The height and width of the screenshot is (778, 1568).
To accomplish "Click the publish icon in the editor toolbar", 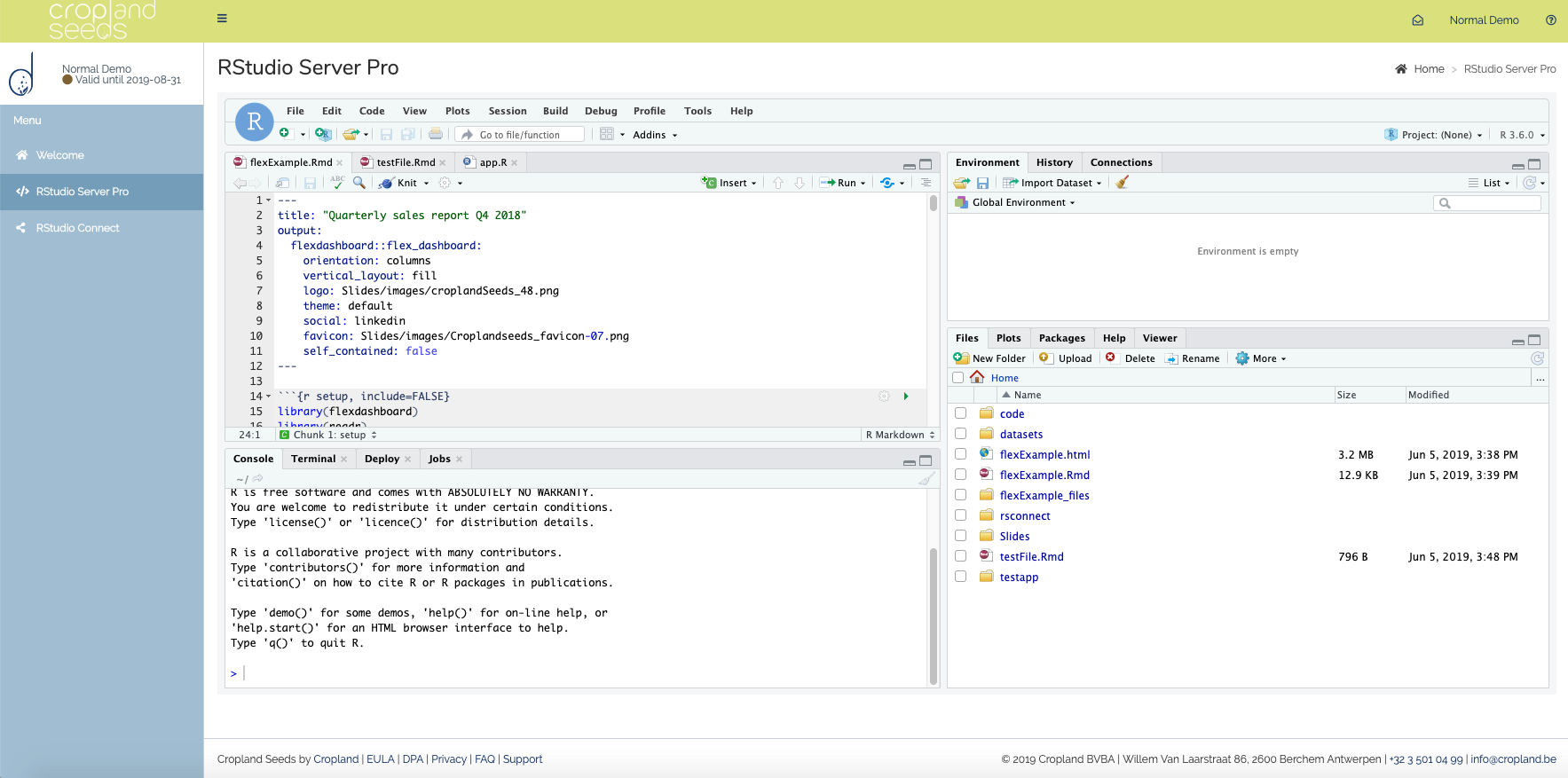I will [887, 183].
